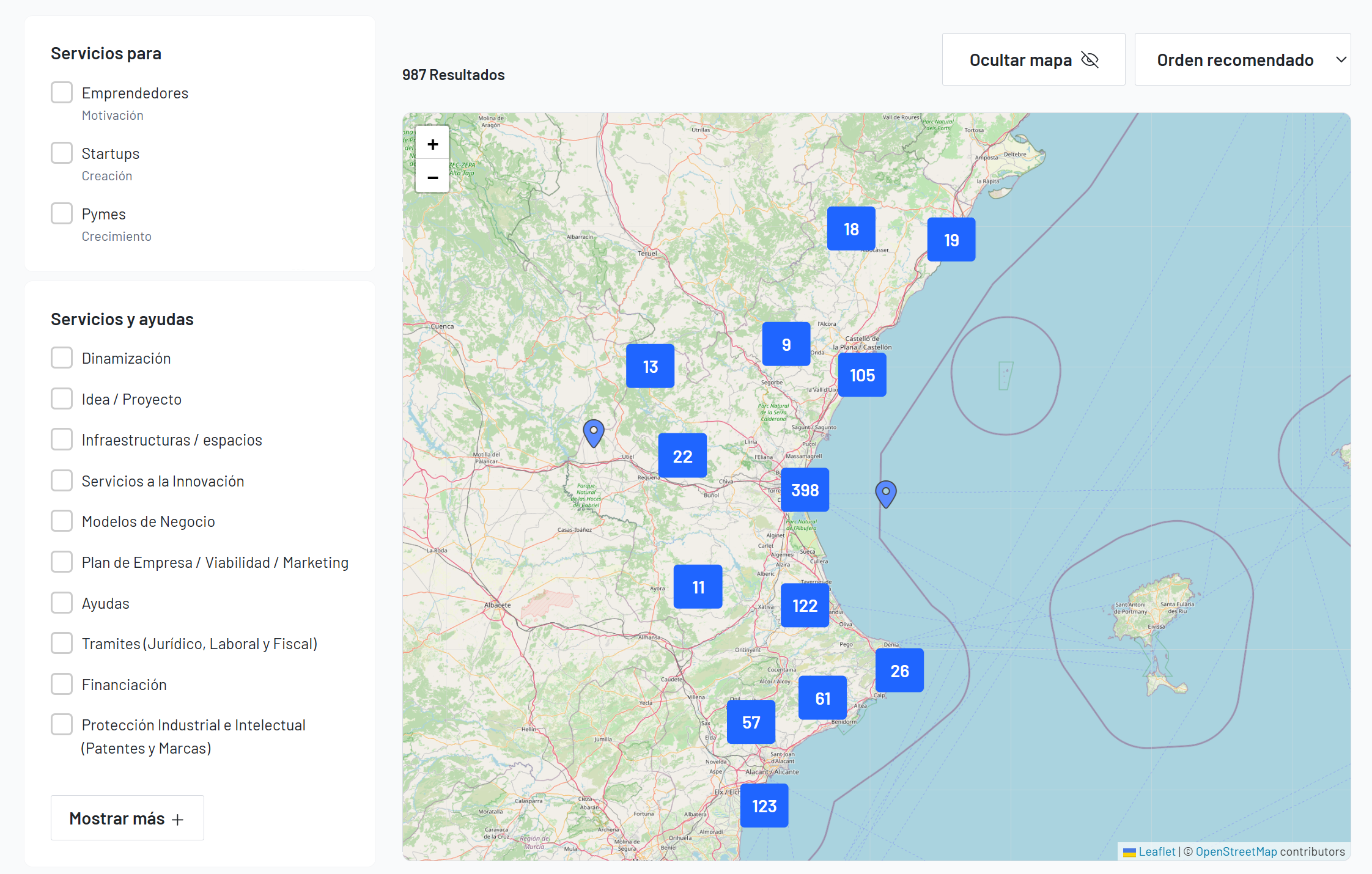Expand filters with Mostrar más

pyautogui.click(x=127, y=818)
